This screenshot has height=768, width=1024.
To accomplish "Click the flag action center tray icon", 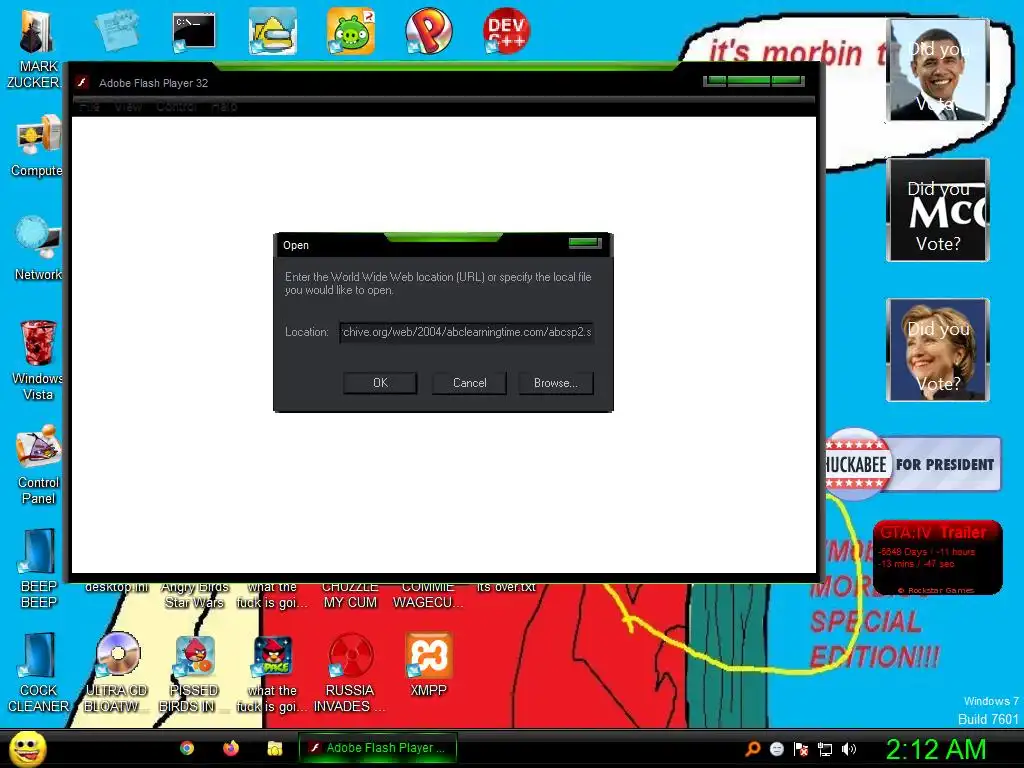I will point(801,749).
